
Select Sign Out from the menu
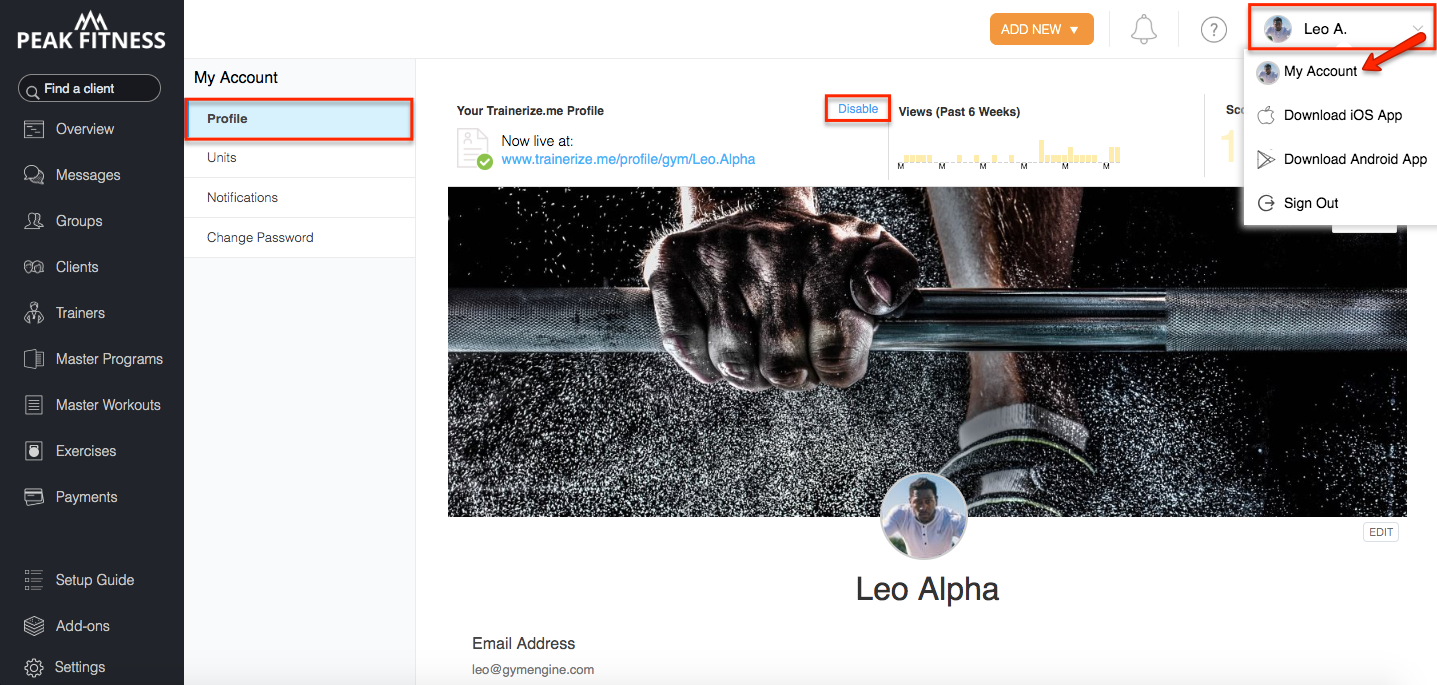click(1311, 203)
